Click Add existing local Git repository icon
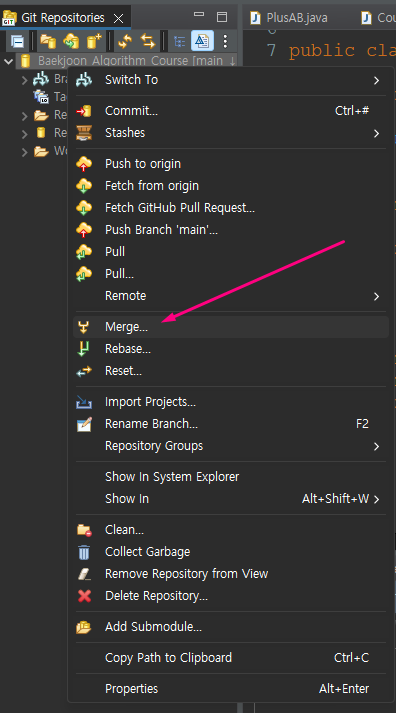Image resolution: width=396 pixels, height=713 pixels. click(48, 42)
